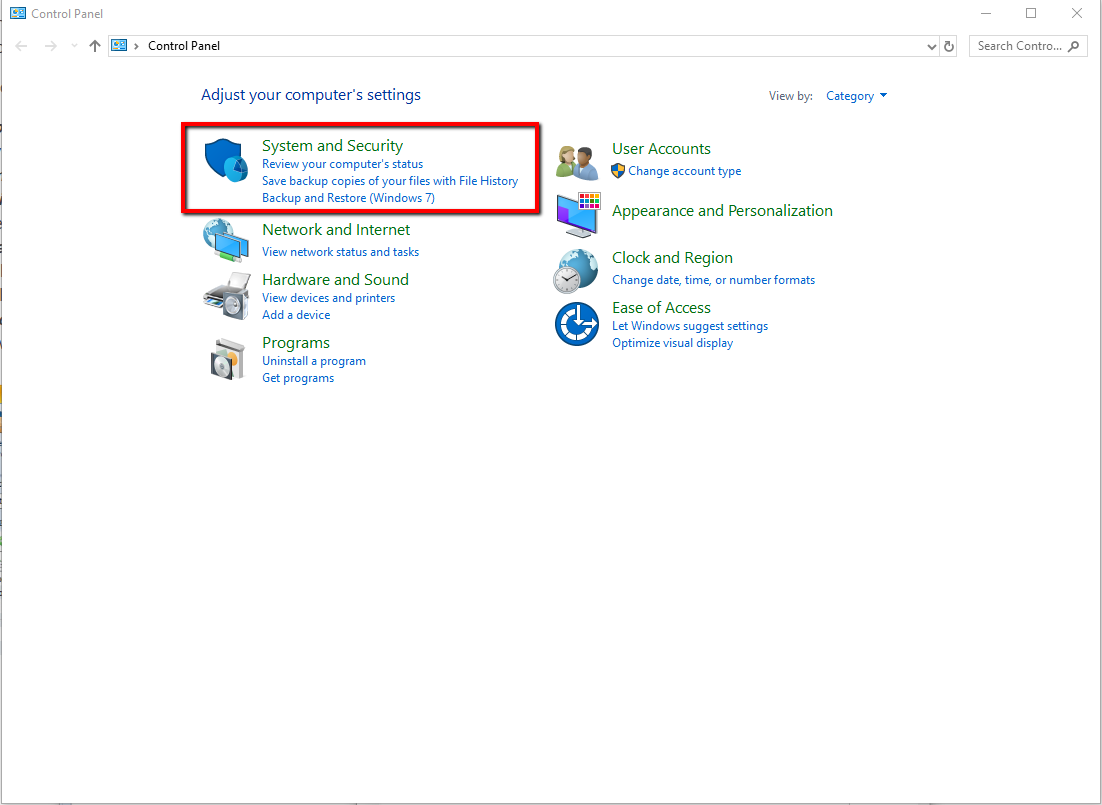
Task: Expand the address bar history dropdown
Action: (932, 46)
